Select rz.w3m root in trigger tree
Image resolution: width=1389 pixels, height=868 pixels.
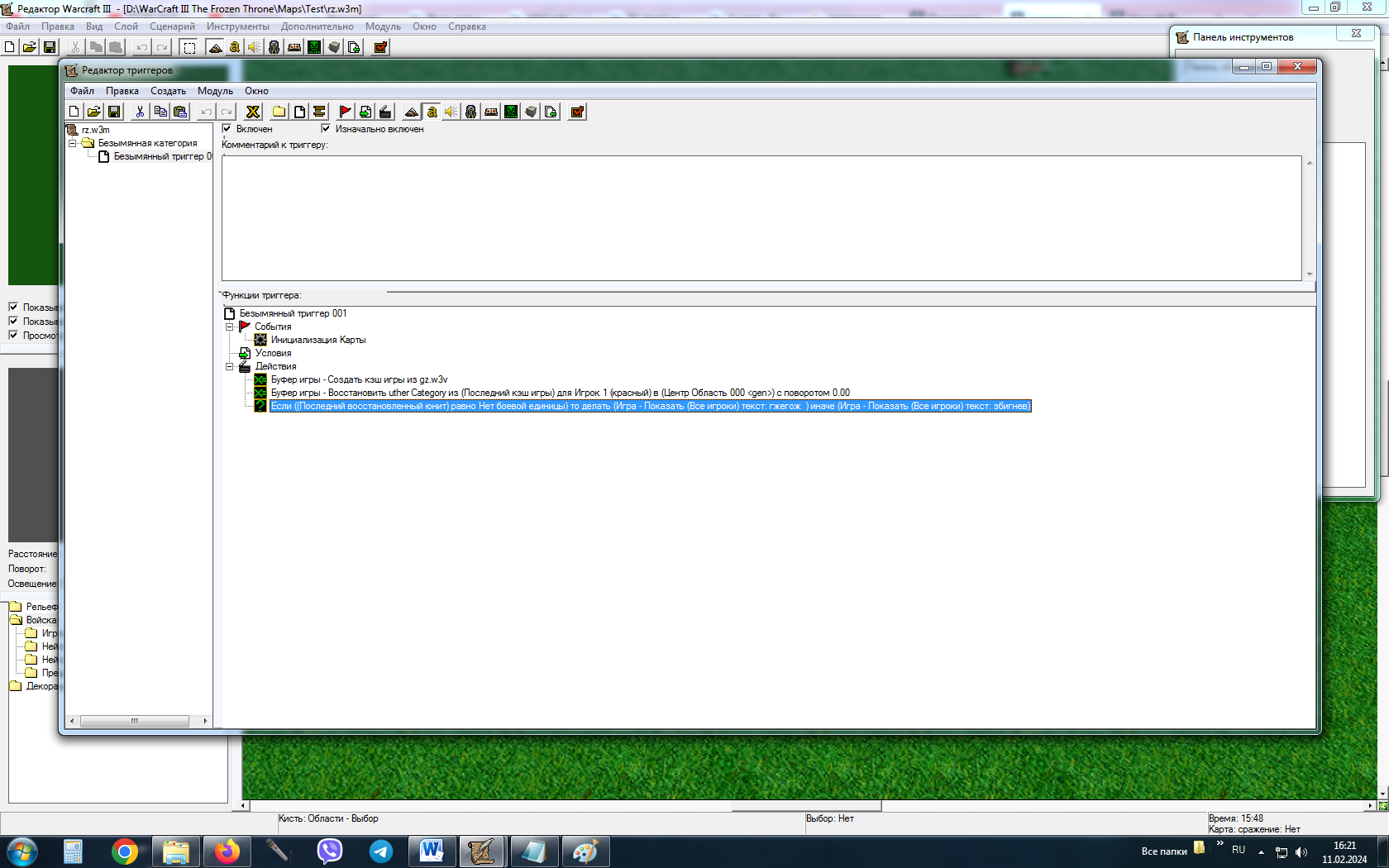pos(96,130)
